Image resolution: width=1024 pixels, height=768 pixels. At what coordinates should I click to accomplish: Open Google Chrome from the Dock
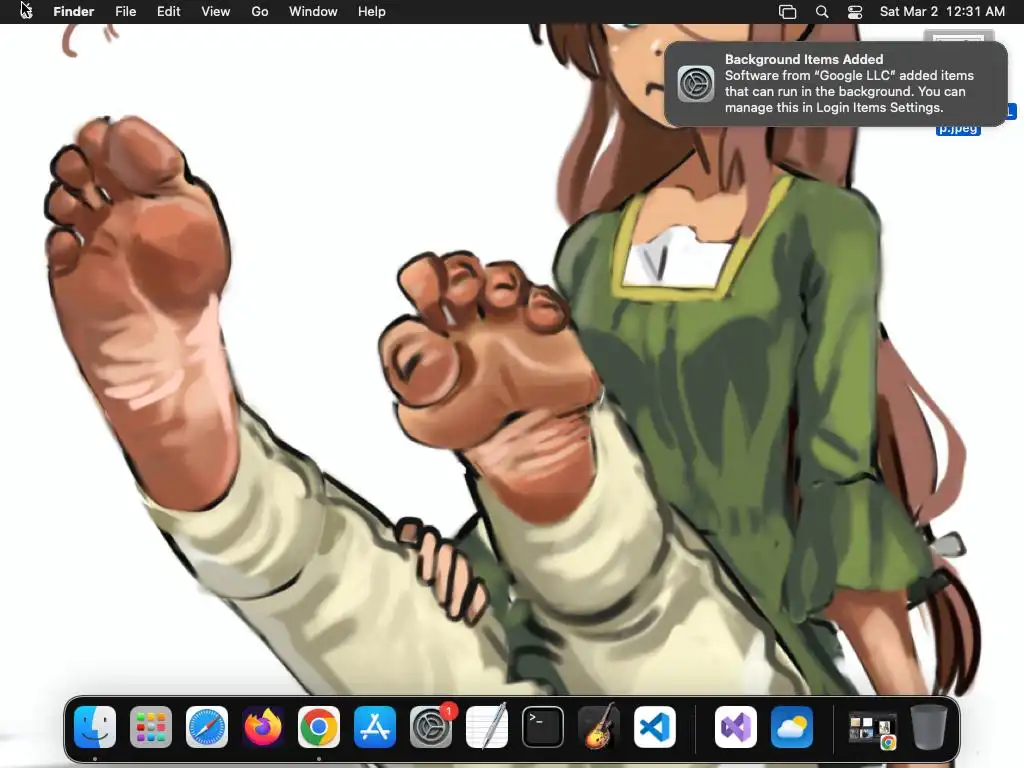click(x=319, y=727)
